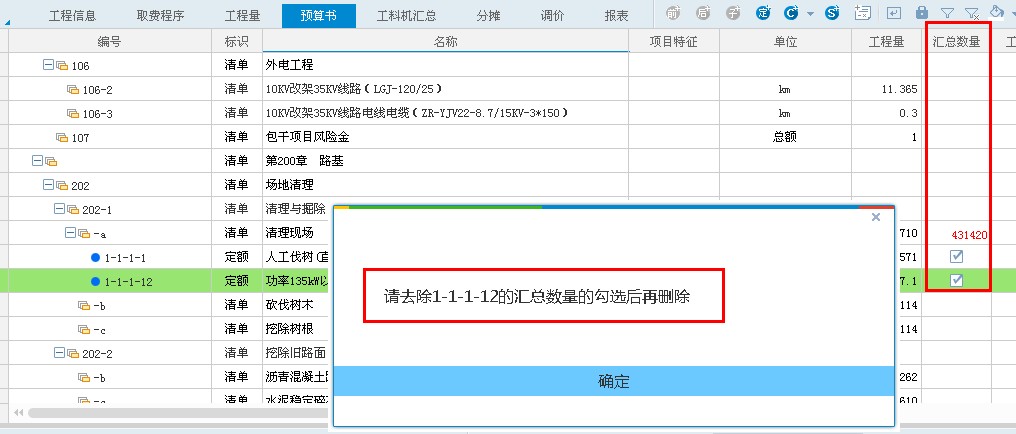Viewport: 1016px width, 434px height.
Task: Click the 标识 column header
Action: tap(237, 41)
